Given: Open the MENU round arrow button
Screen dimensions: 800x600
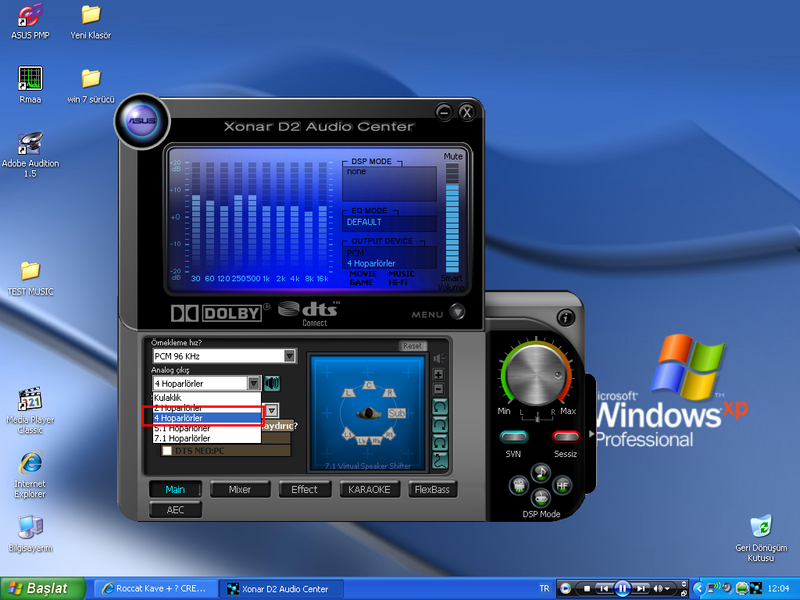Looking at the screenshot, I should (457, 312).
